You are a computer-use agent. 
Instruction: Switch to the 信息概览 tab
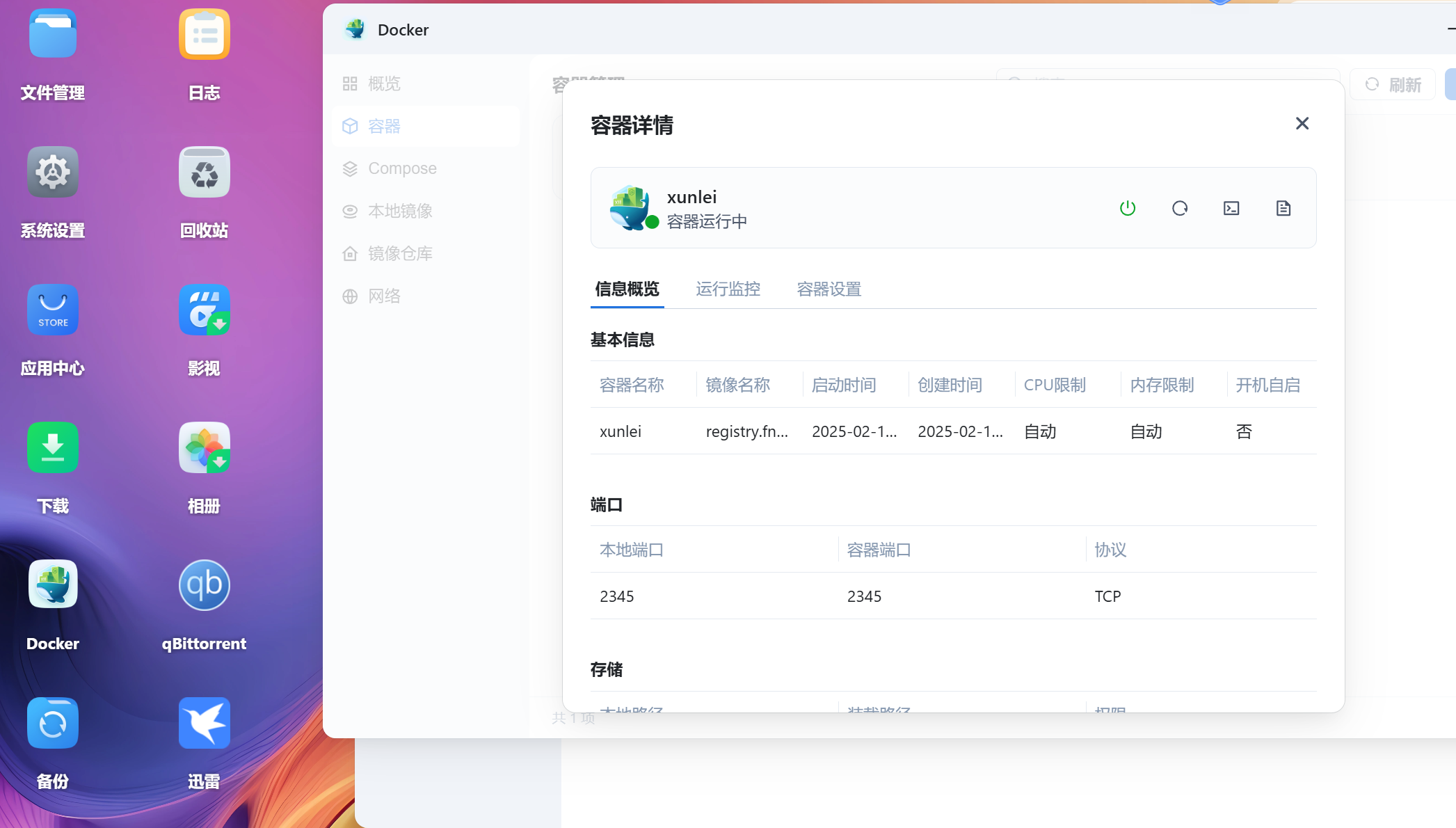tap(627, 289)
